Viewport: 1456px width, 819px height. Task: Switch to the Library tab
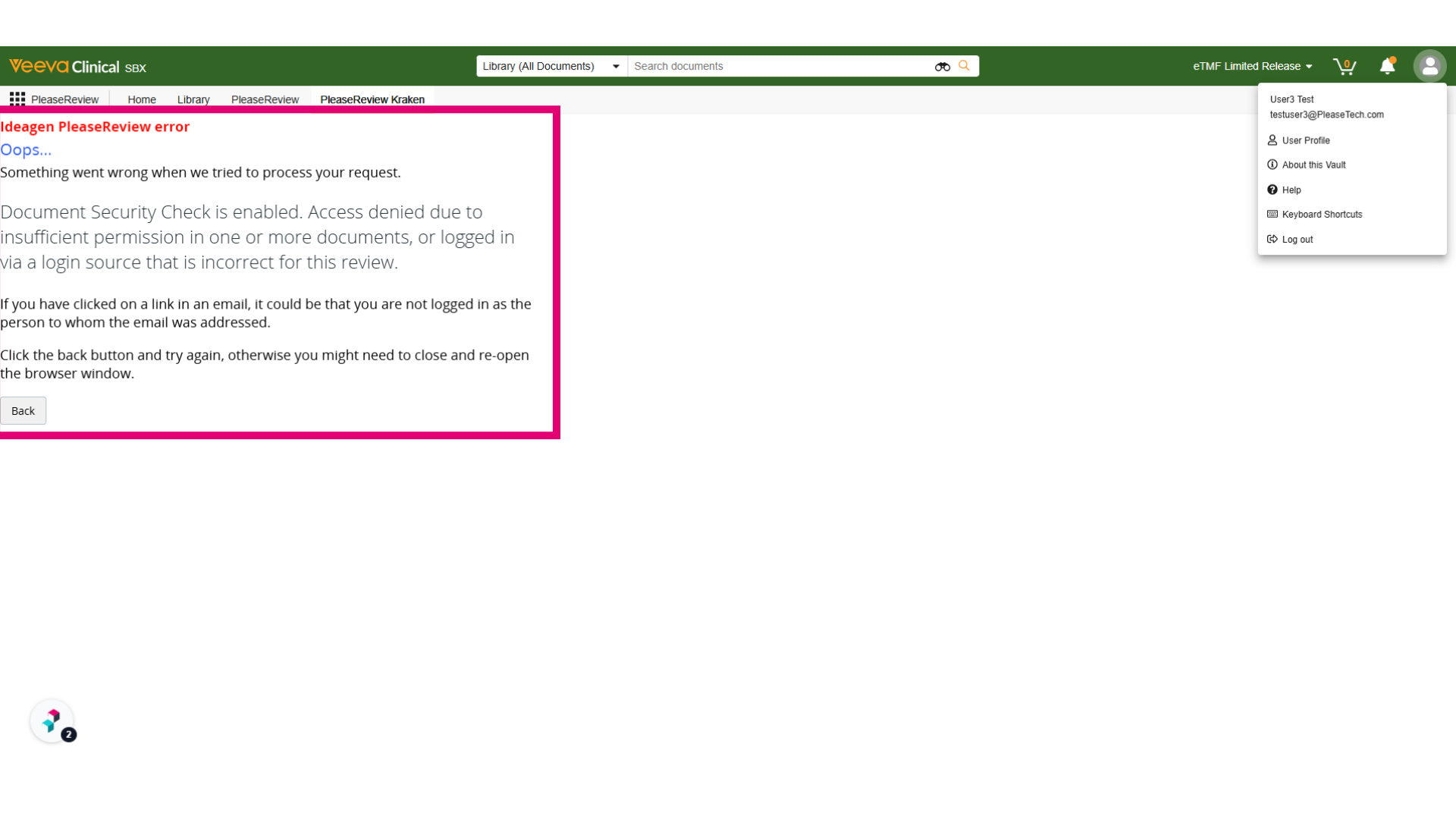click(x=193, y=99)
